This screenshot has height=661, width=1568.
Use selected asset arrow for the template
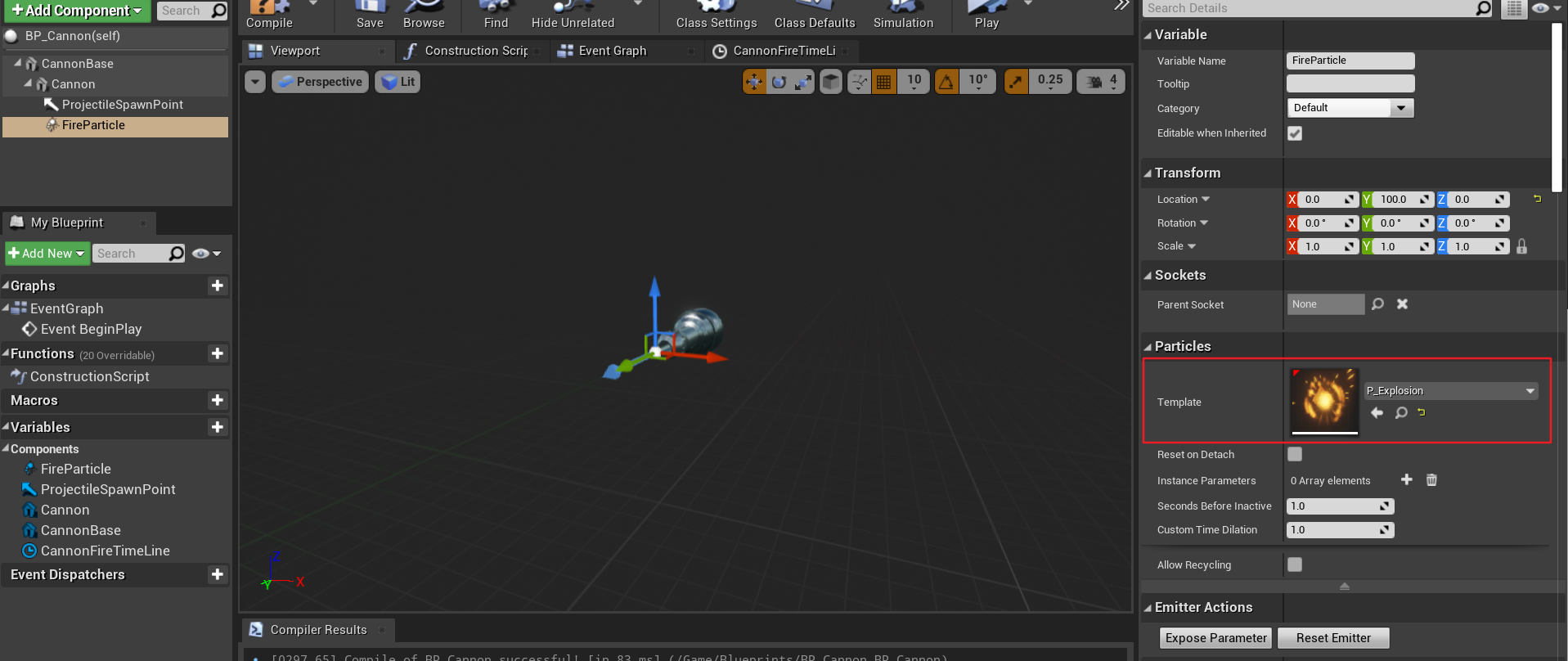click(x=1377, y=413)
